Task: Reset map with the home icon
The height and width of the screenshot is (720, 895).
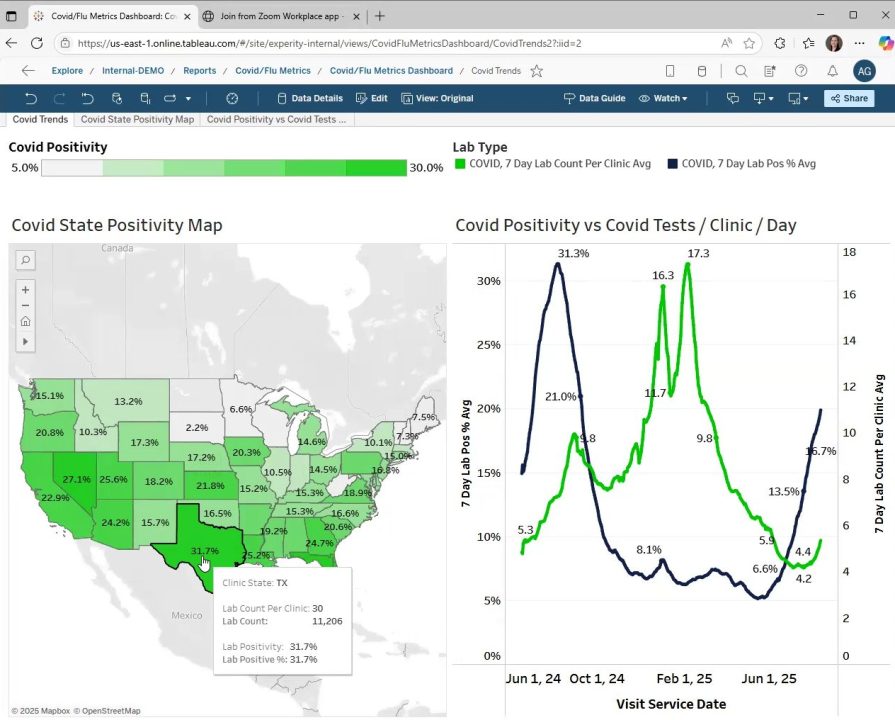Action: pyautogui.click(x=26, y=322)
